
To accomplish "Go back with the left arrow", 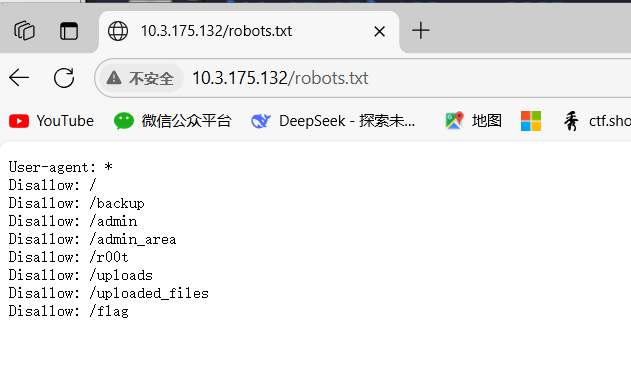I will tap(19, 78).
